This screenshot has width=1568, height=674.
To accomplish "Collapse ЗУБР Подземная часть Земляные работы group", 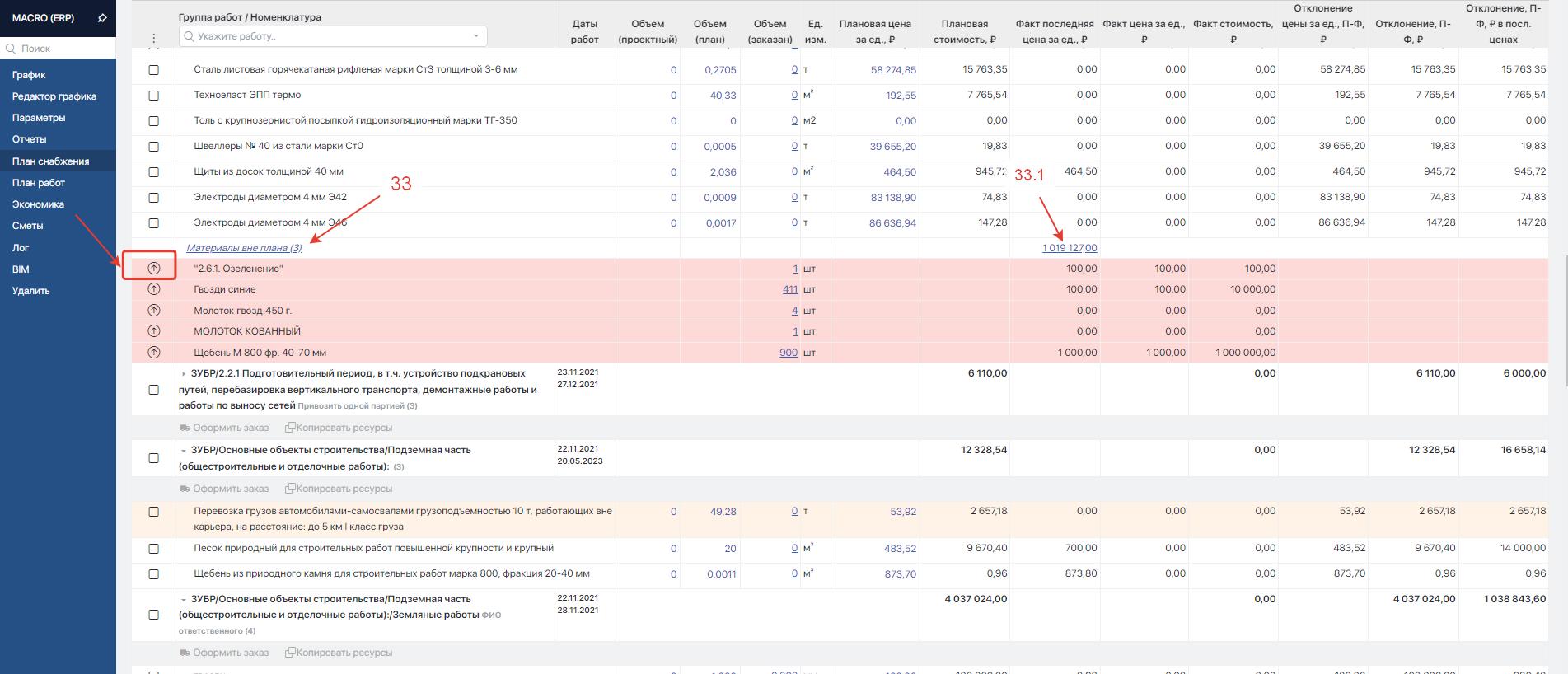I will pyautogui.click(x=183, y=599).
